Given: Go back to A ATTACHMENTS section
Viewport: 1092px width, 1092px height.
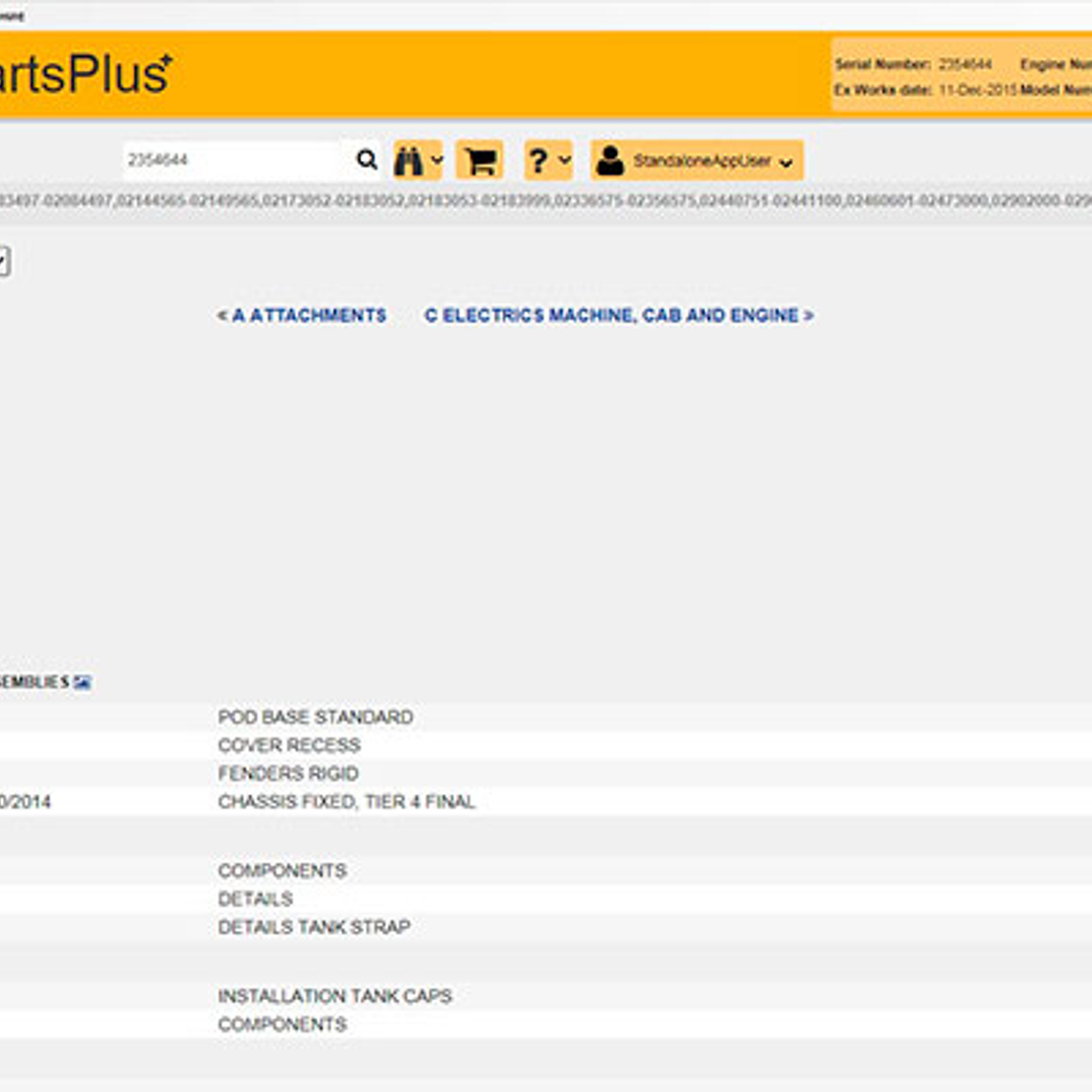Looking at the screenshot, I should (x=302, y=315).
